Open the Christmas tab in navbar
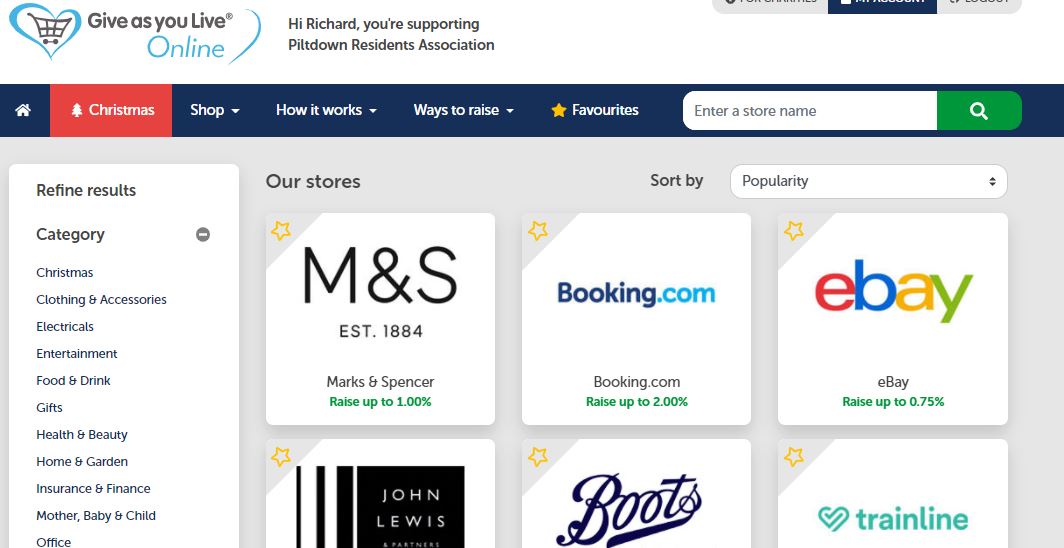The width and height of the screenshot is (1064, 548). click(111, 110)
